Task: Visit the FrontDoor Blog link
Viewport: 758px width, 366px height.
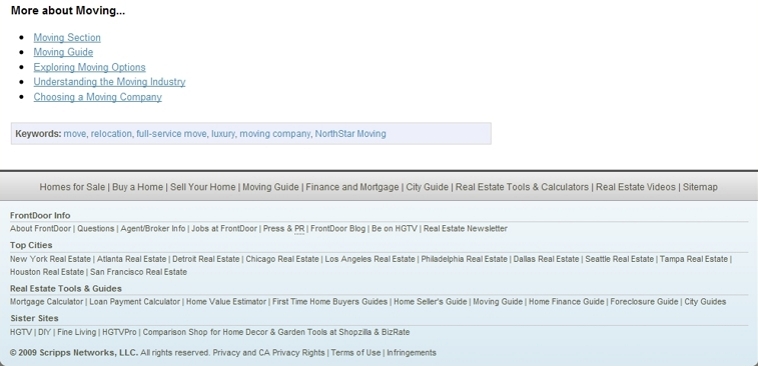Action: click(338, 229)
